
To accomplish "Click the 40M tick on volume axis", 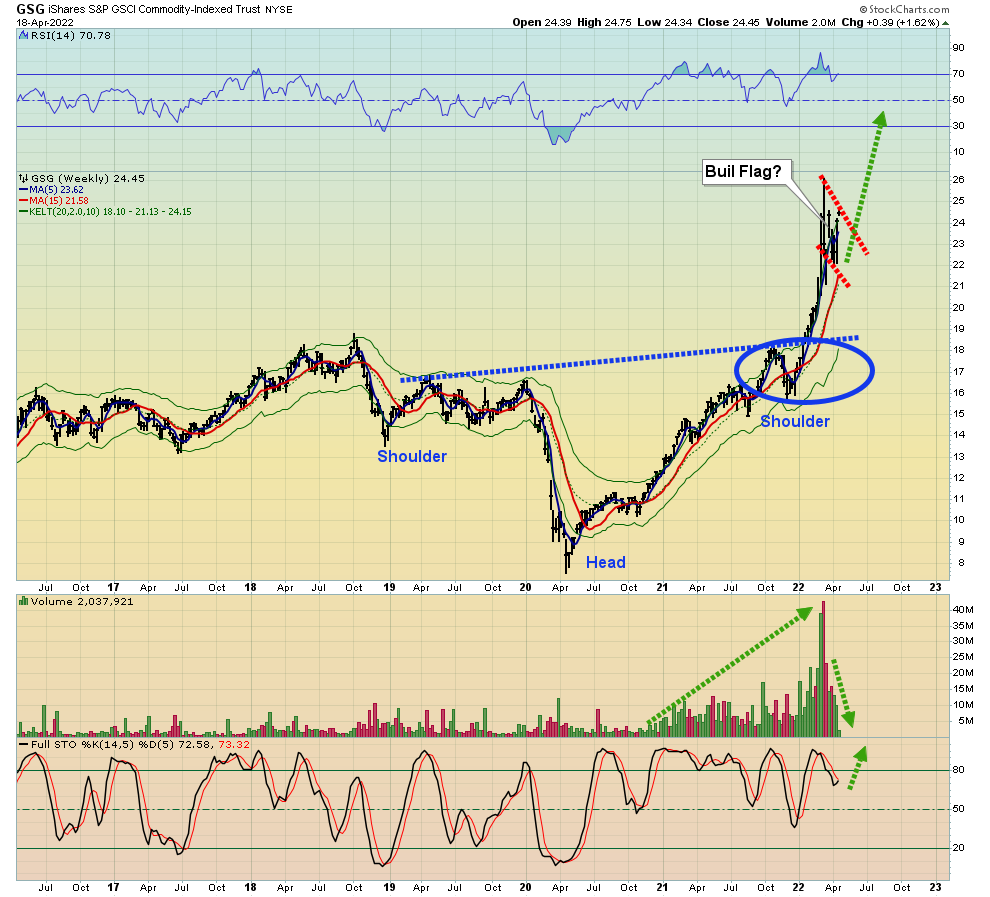I will coord(963,610).
